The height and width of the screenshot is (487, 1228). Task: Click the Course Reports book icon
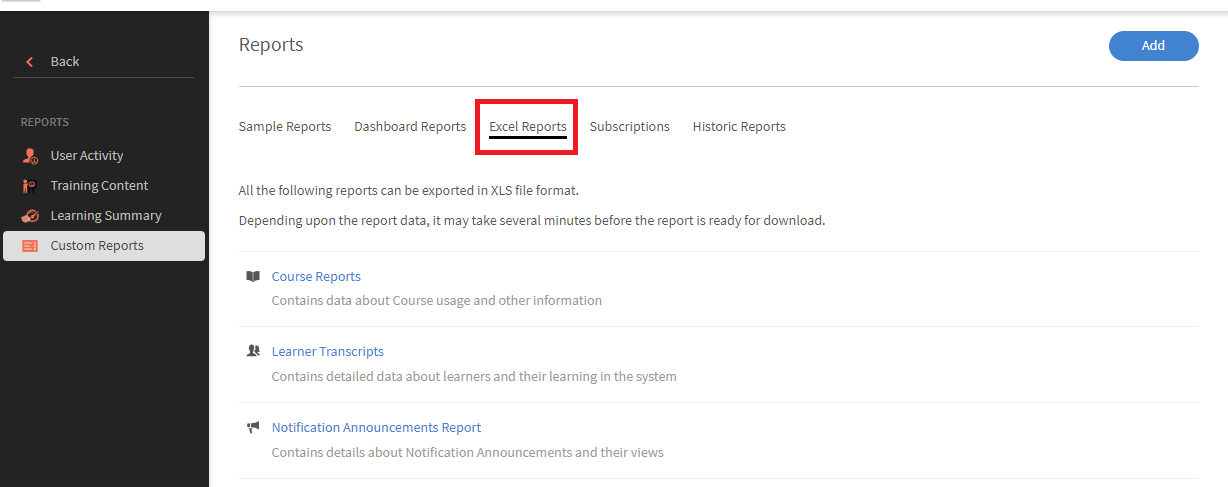(x=253, y=276)
